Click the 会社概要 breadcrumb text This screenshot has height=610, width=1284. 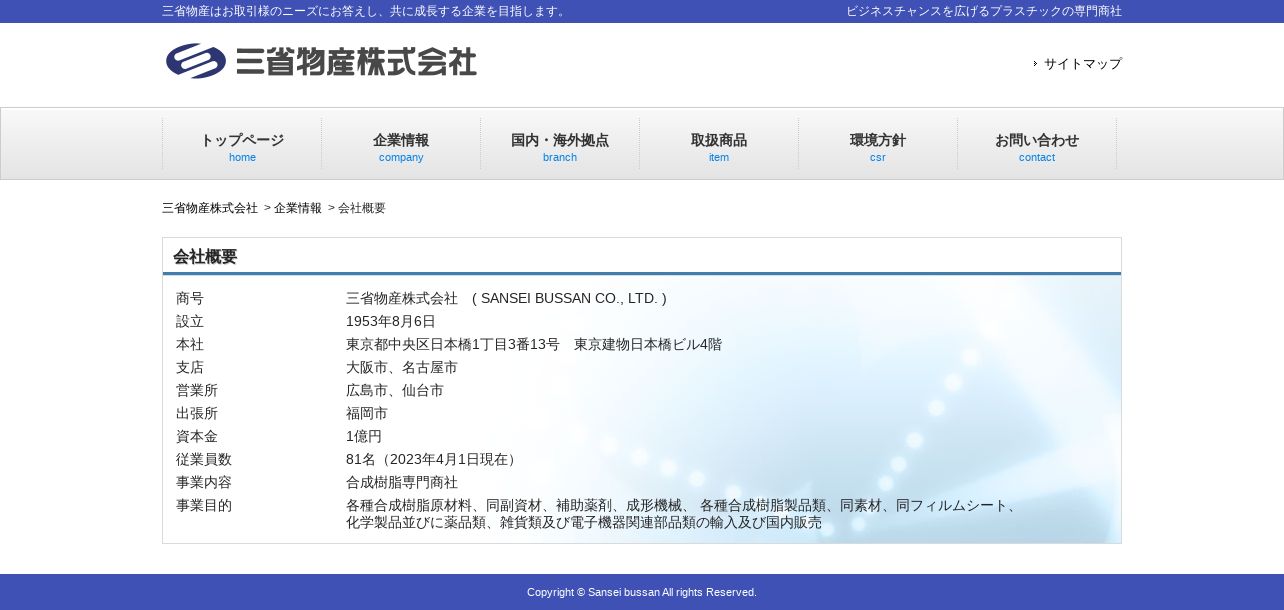362,208
